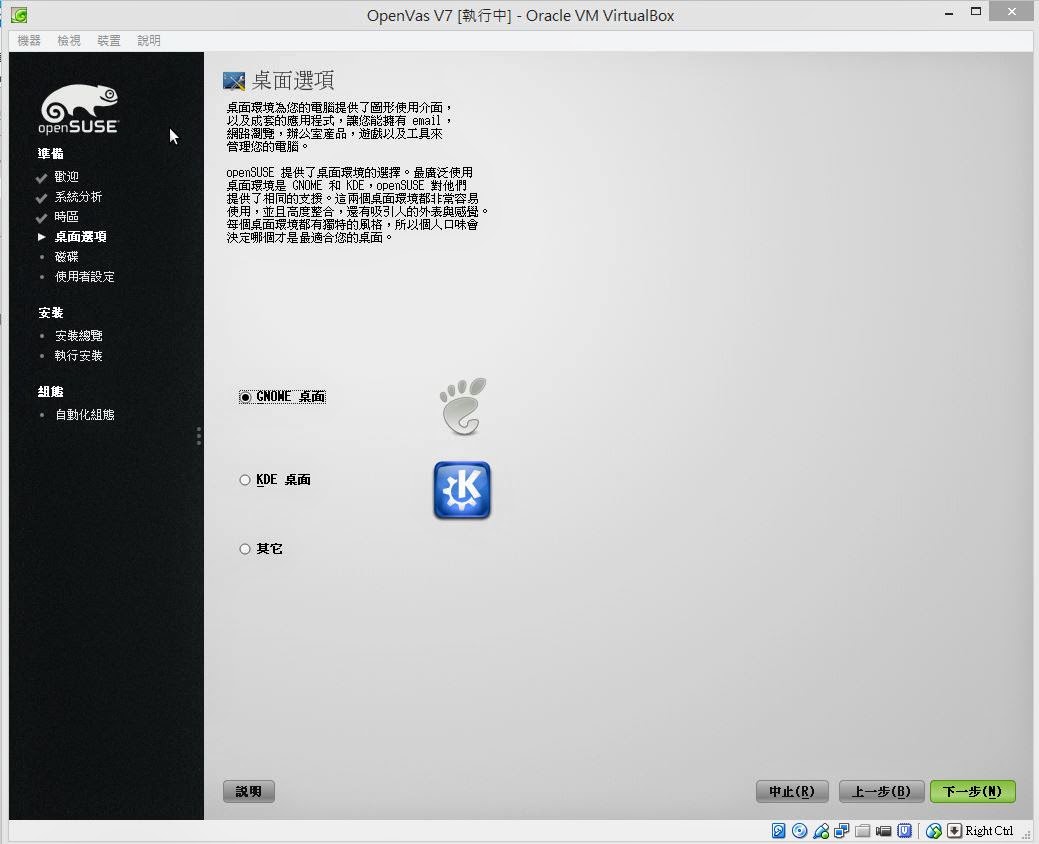This screenshot has width=1039, height=844.
Task: Minimize the VirtualBox window
Action: (949, 13)
